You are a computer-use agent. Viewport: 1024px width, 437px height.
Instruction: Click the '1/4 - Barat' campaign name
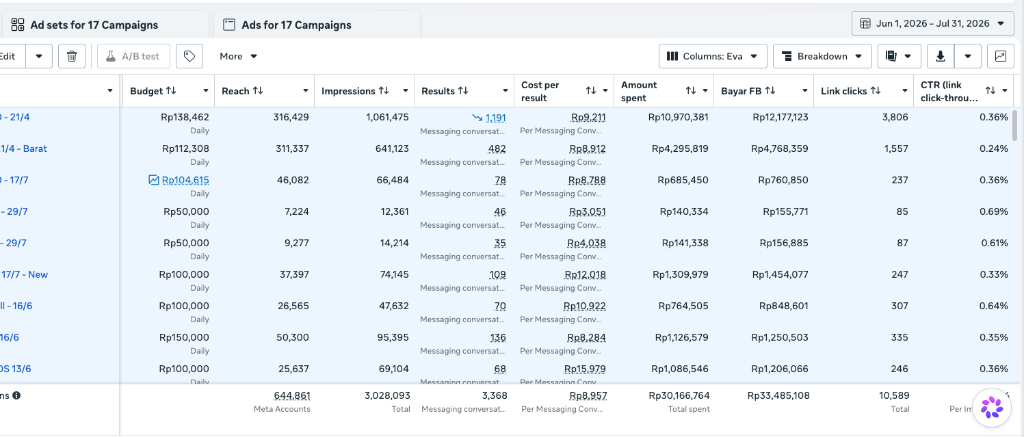[x=24, y=148]
